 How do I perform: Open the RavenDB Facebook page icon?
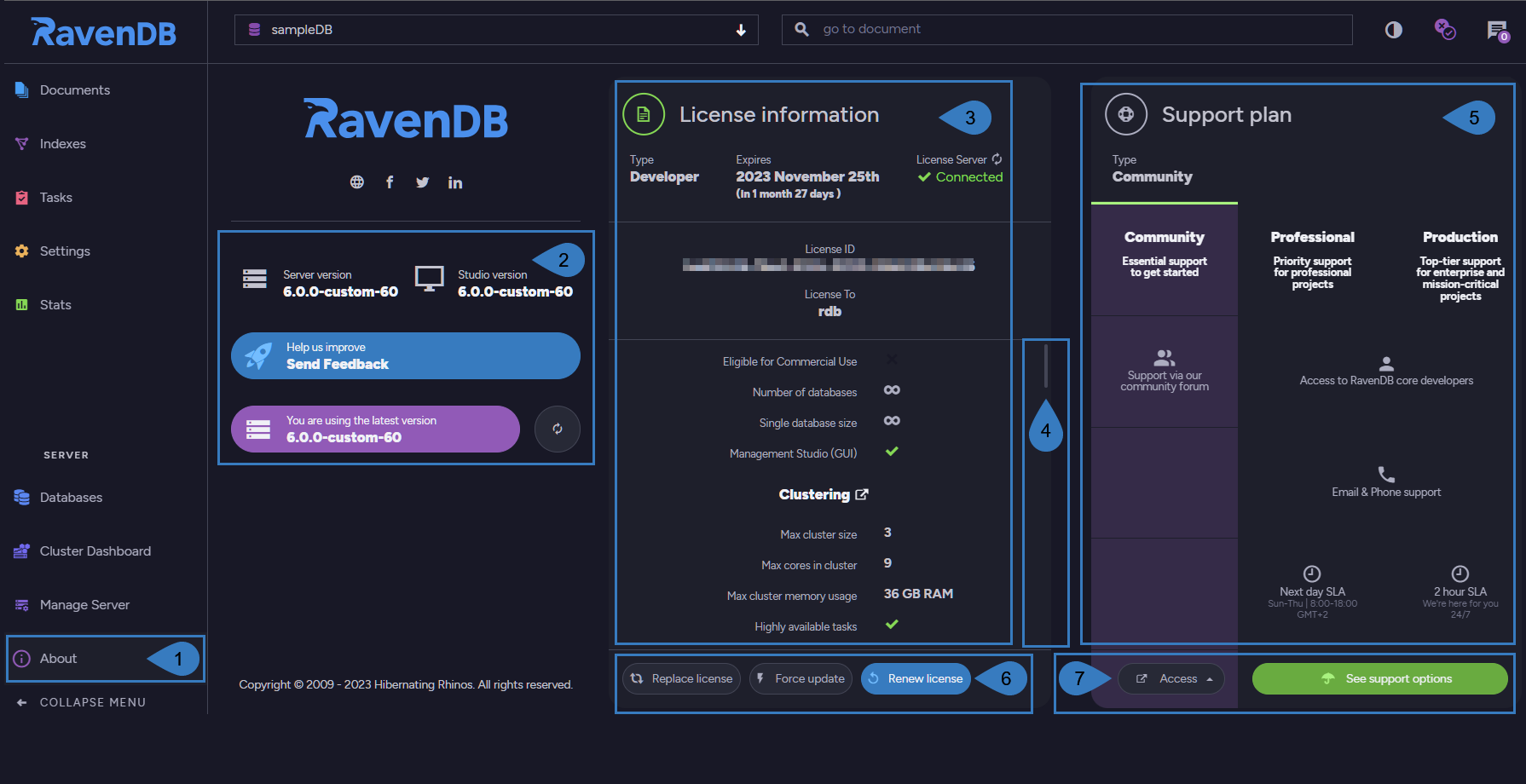[x=390, y=182]
